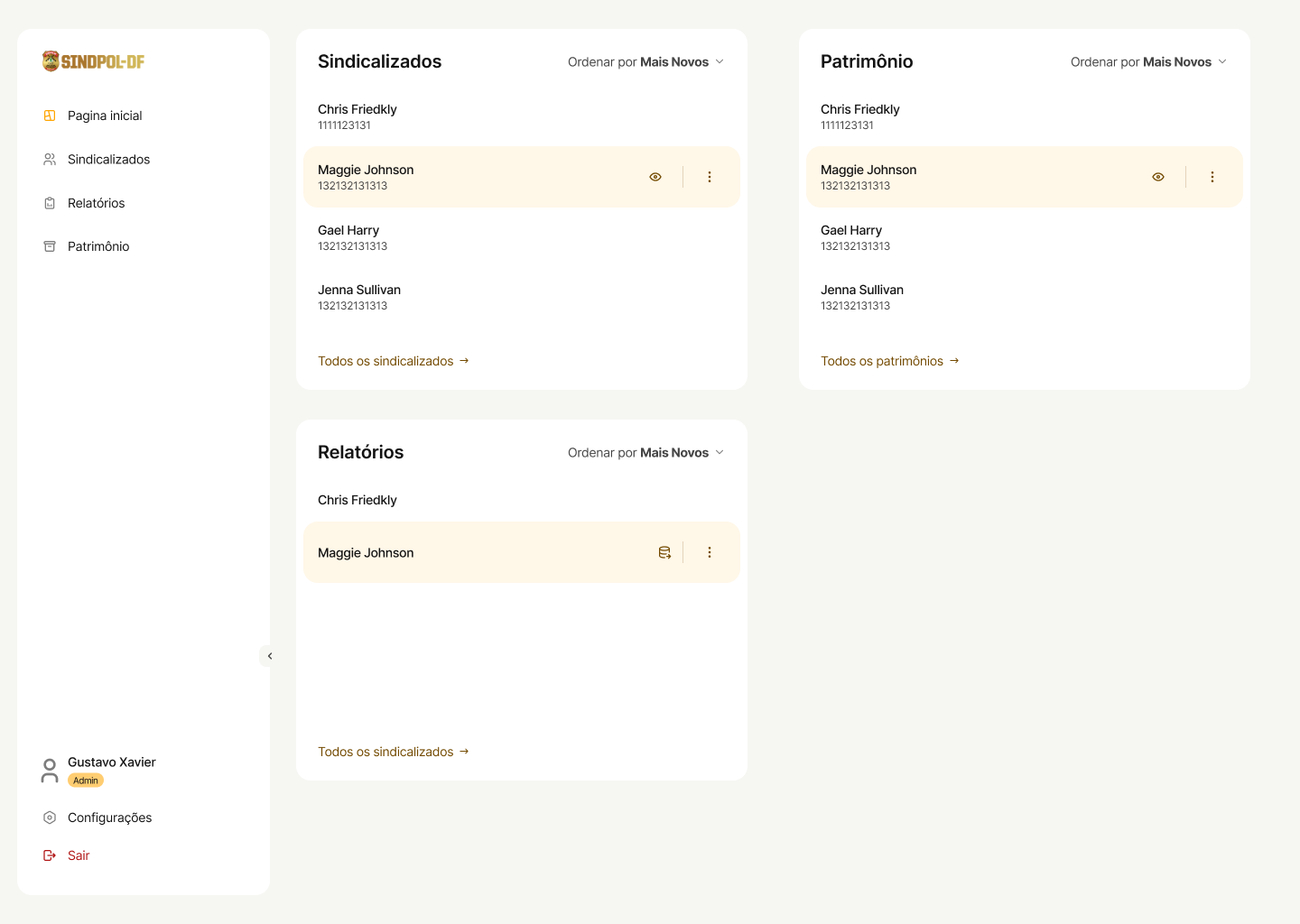View Maggie Johnson via eye icon in Patrimônio
Viewport: 1300px width, 924px height.
(1158, 177)
